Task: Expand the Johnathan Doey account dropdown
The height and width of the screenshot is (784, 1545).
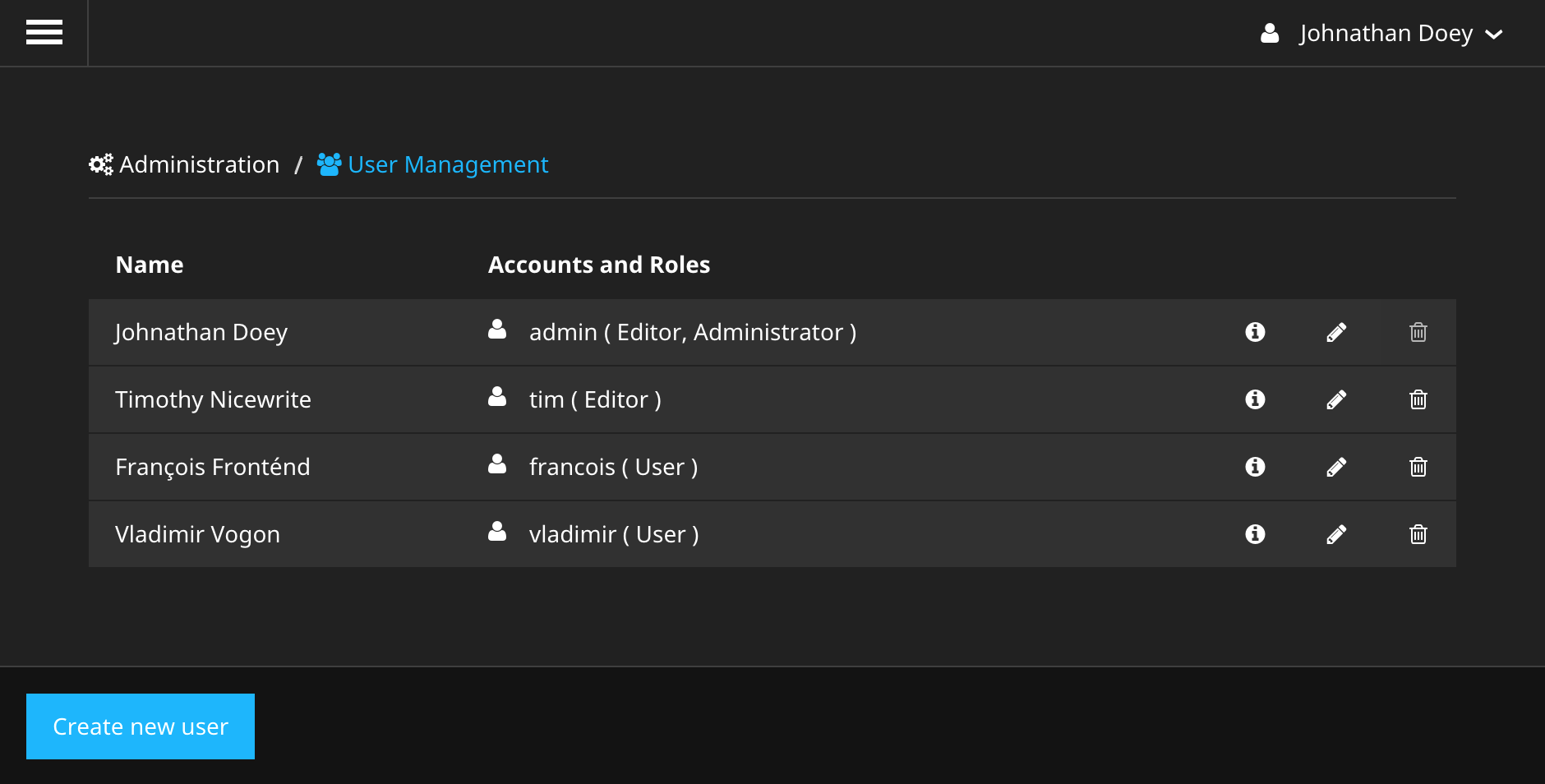Action: click(1382, 33)
